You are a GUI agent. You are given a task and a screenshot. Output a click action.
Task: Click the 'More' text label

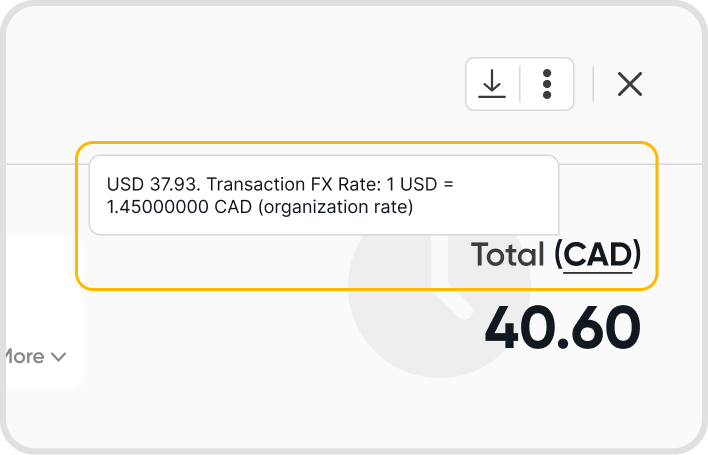[x=22, y=356]
